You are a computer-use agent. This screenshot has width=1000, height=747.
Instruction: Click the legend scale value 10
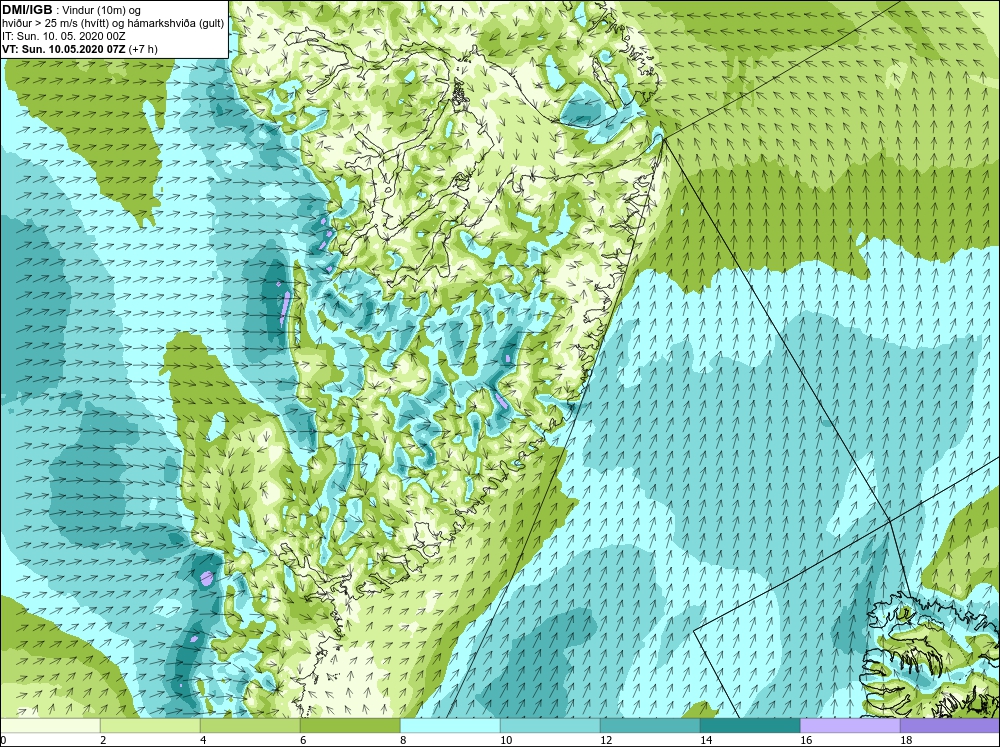tap(506, 740)
